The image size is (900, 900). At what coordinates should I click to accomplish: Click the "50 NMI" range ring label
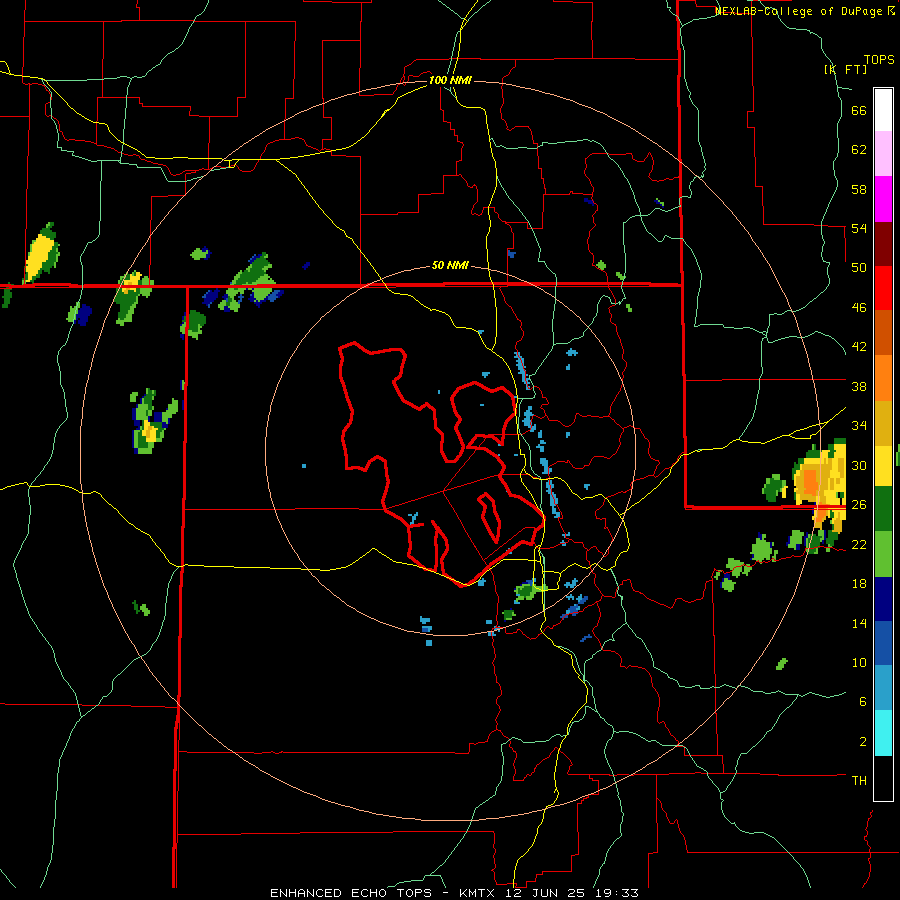click(x=450, y=266)
